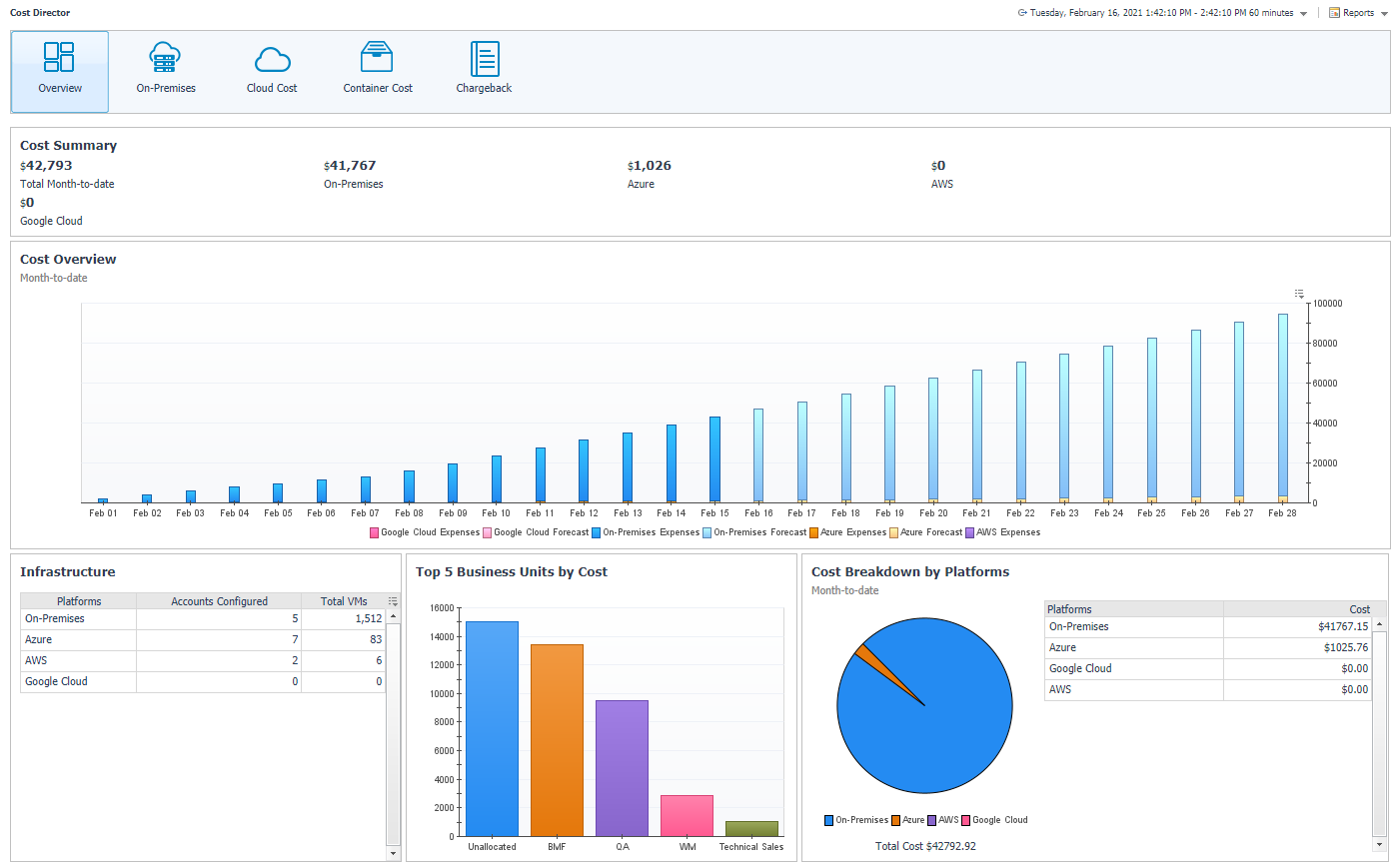Image resolution: width=1398 pixels, height=868 pixels.
Task: Click the Technical Sales bar
Action: click(x=751, y=829)
